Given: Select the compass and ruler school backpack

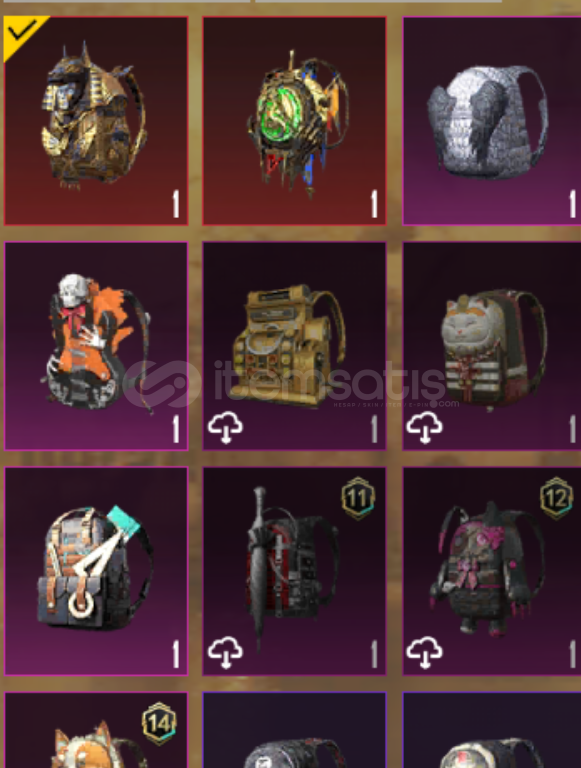Looking at the screenshot, I should pos(96,571).
